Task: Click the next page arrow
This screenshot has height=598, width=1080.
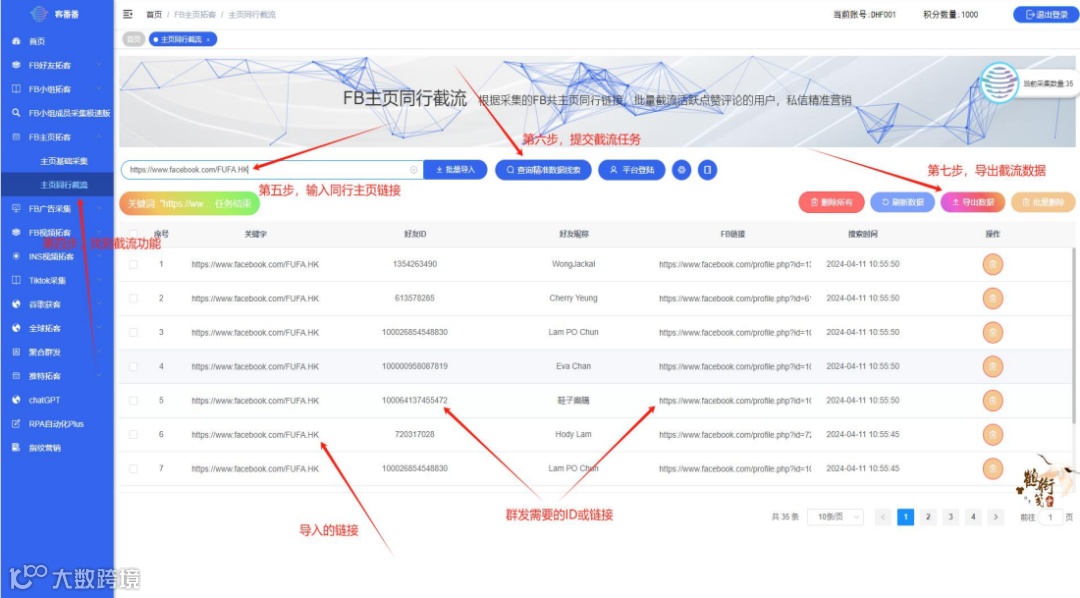Action: (995, 517)
